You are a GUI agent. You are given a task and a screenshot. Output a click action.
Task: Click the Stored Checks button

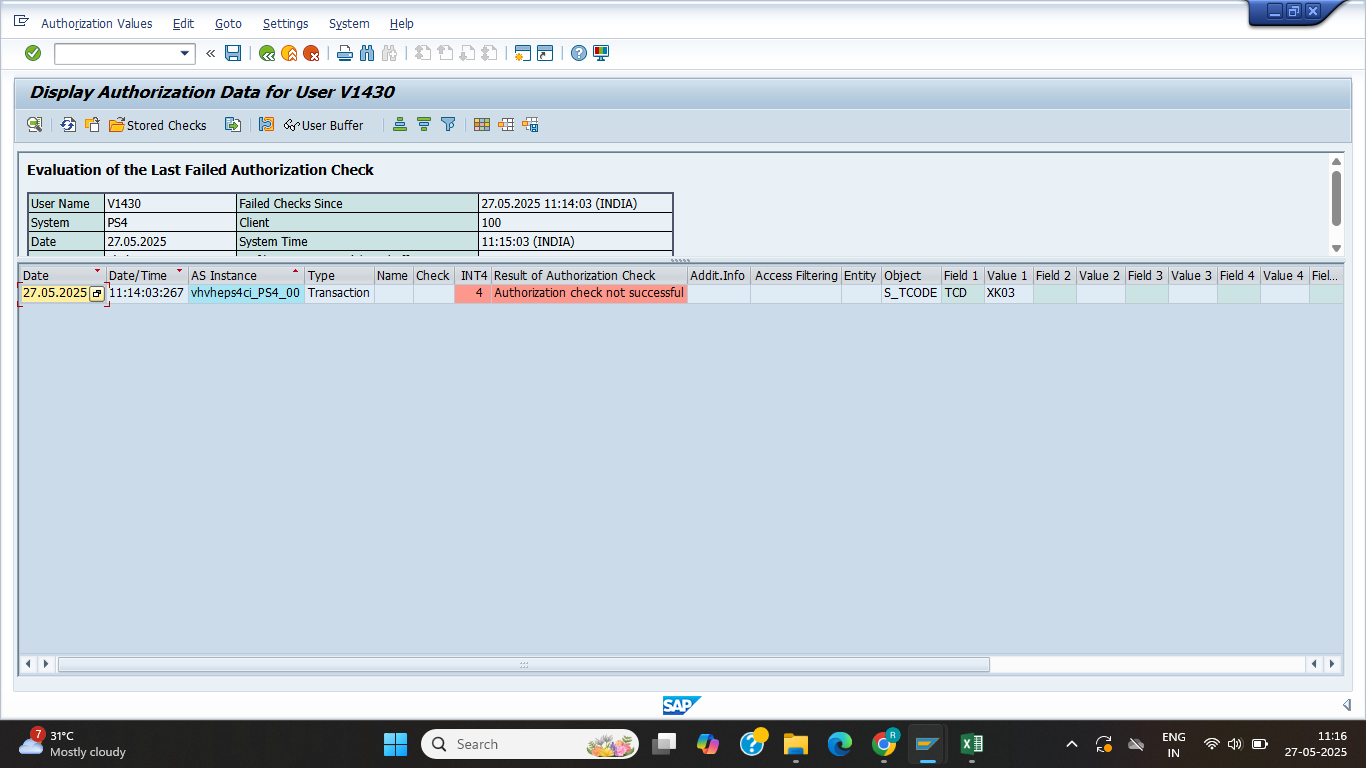click(158, 125)
